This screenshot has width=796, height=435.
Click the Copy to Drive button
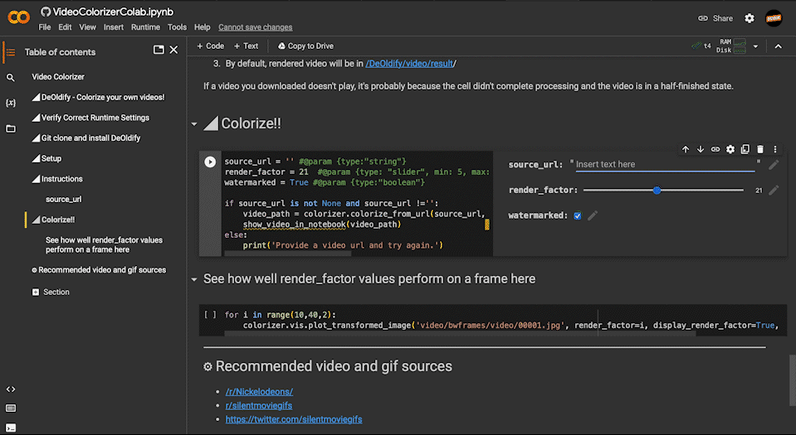click(x=304, y=46)
